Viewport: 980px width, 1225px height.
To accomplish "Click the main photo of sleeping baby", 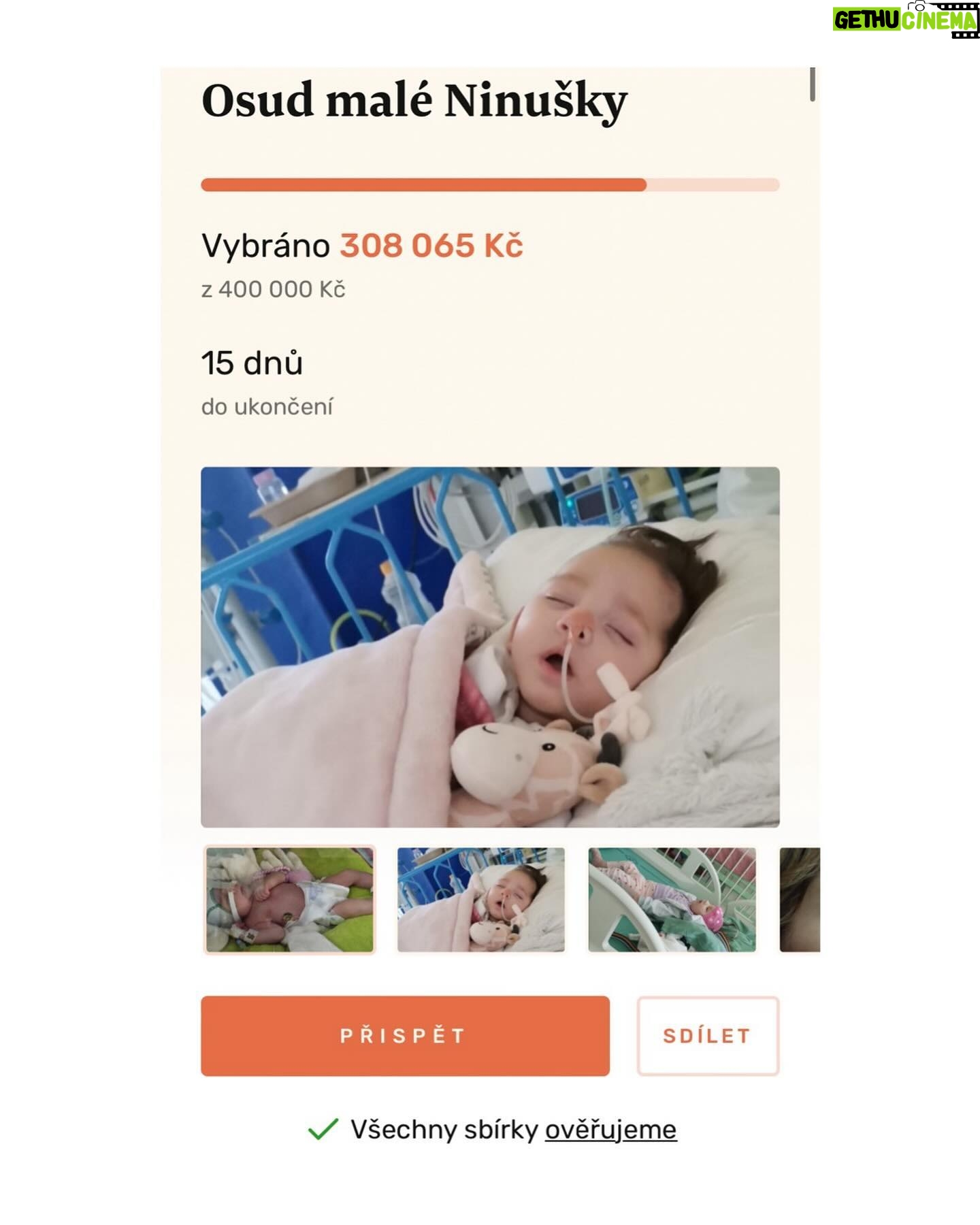I will [x=490, y=647].
